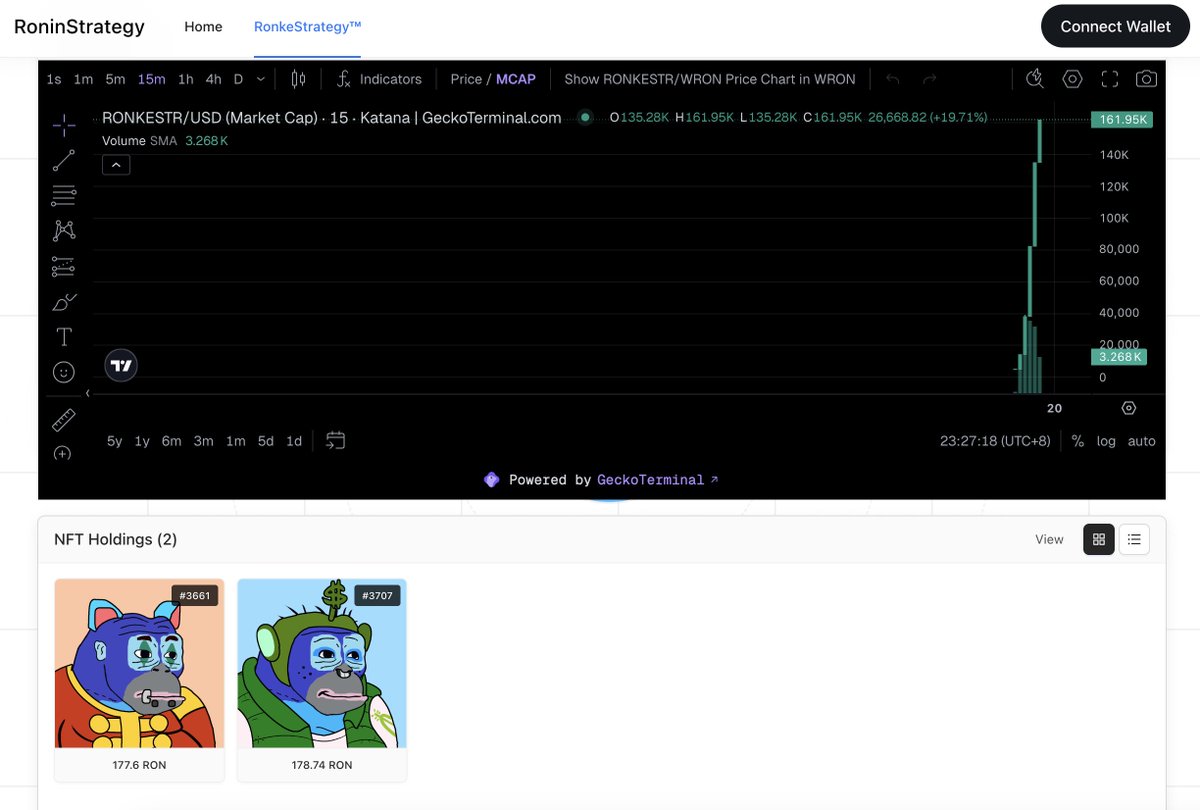Set chart range to 5y
1200x810 pixels.
(x=115, y=441)
